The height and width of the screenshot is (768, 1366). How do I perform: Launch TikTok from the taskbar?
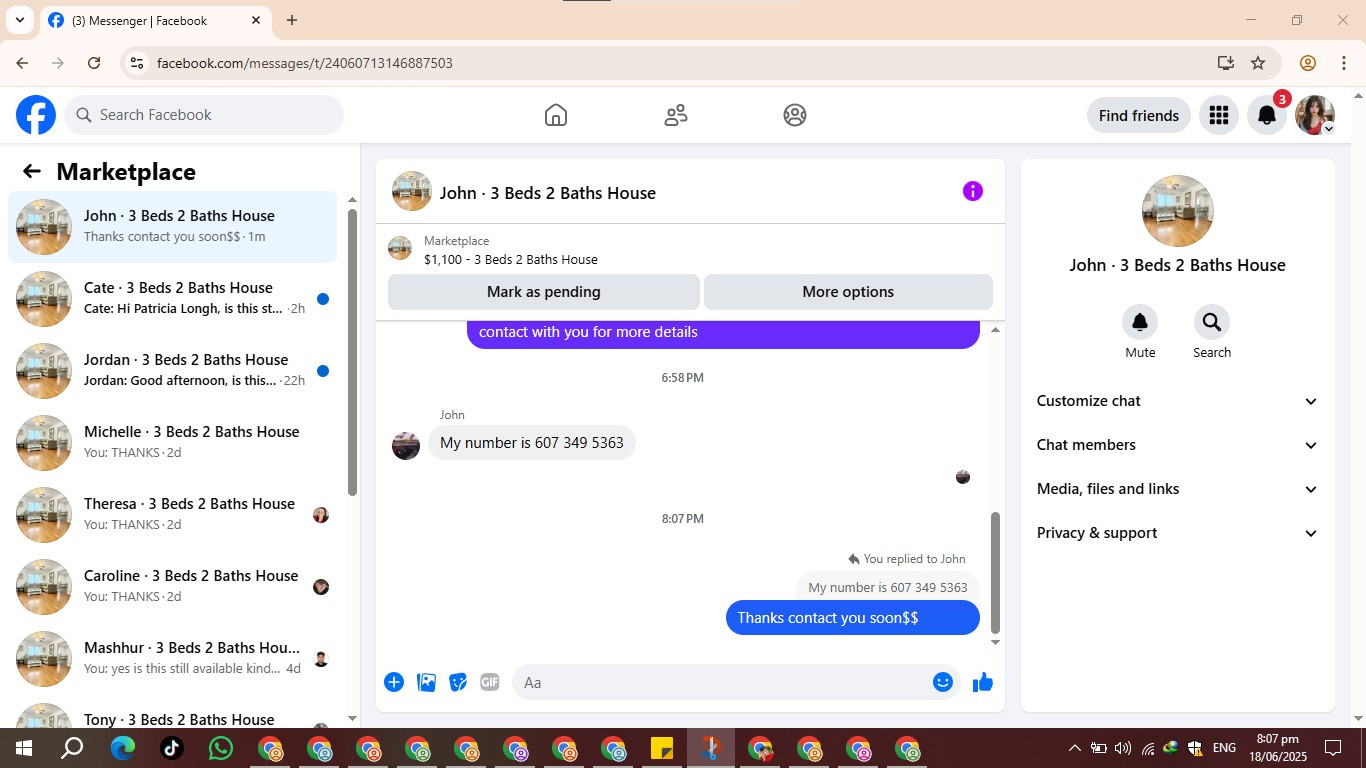pyautogui.click(x=171, y=748)
